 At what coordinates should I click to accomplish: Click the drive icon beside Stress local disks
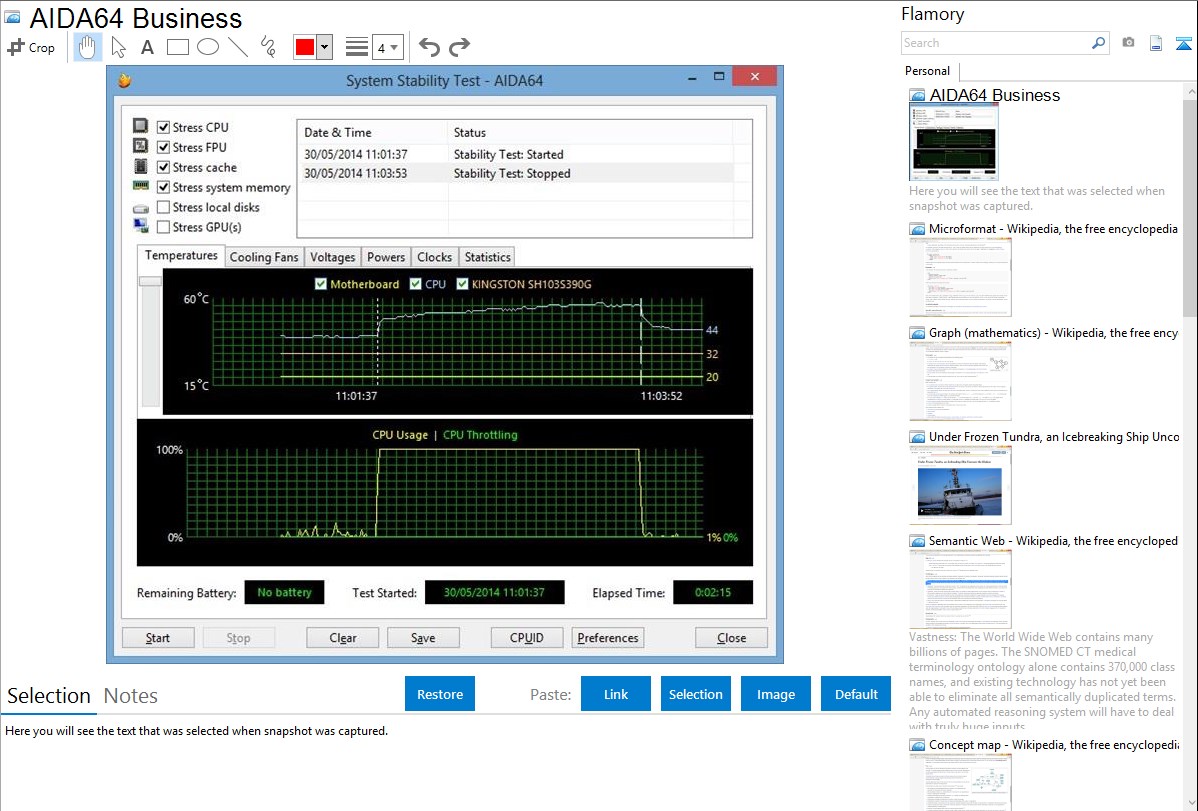[x=141, y=208]
